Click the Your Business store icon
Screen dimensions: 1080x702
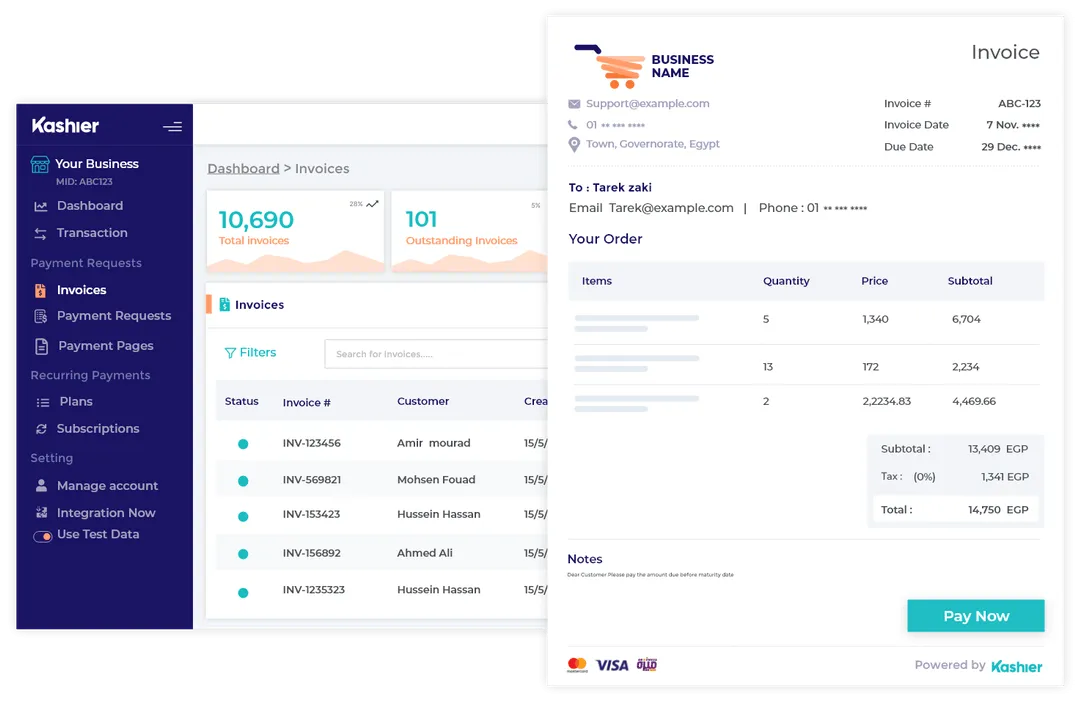[x=40, y=165]
